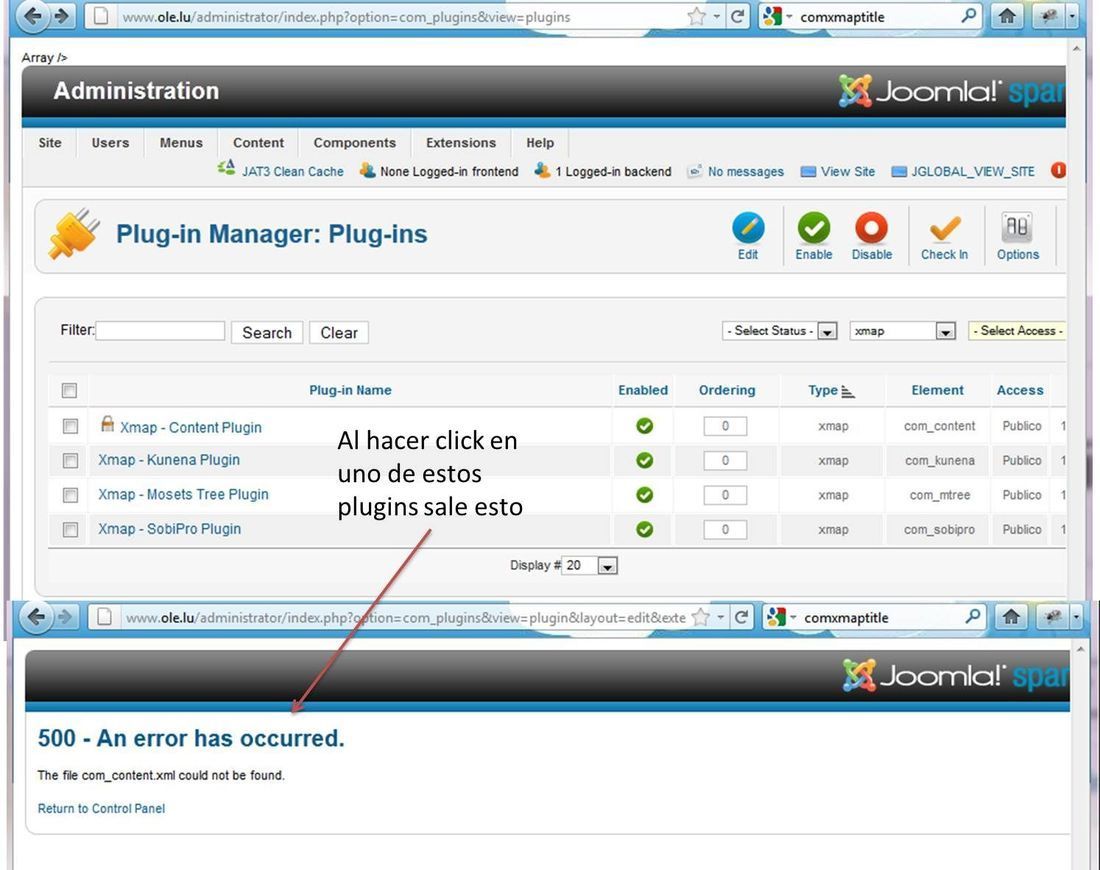1100x870 pixels.
Task: Open the Display # 20 dropdown
Action: click(x=589, y=566)
